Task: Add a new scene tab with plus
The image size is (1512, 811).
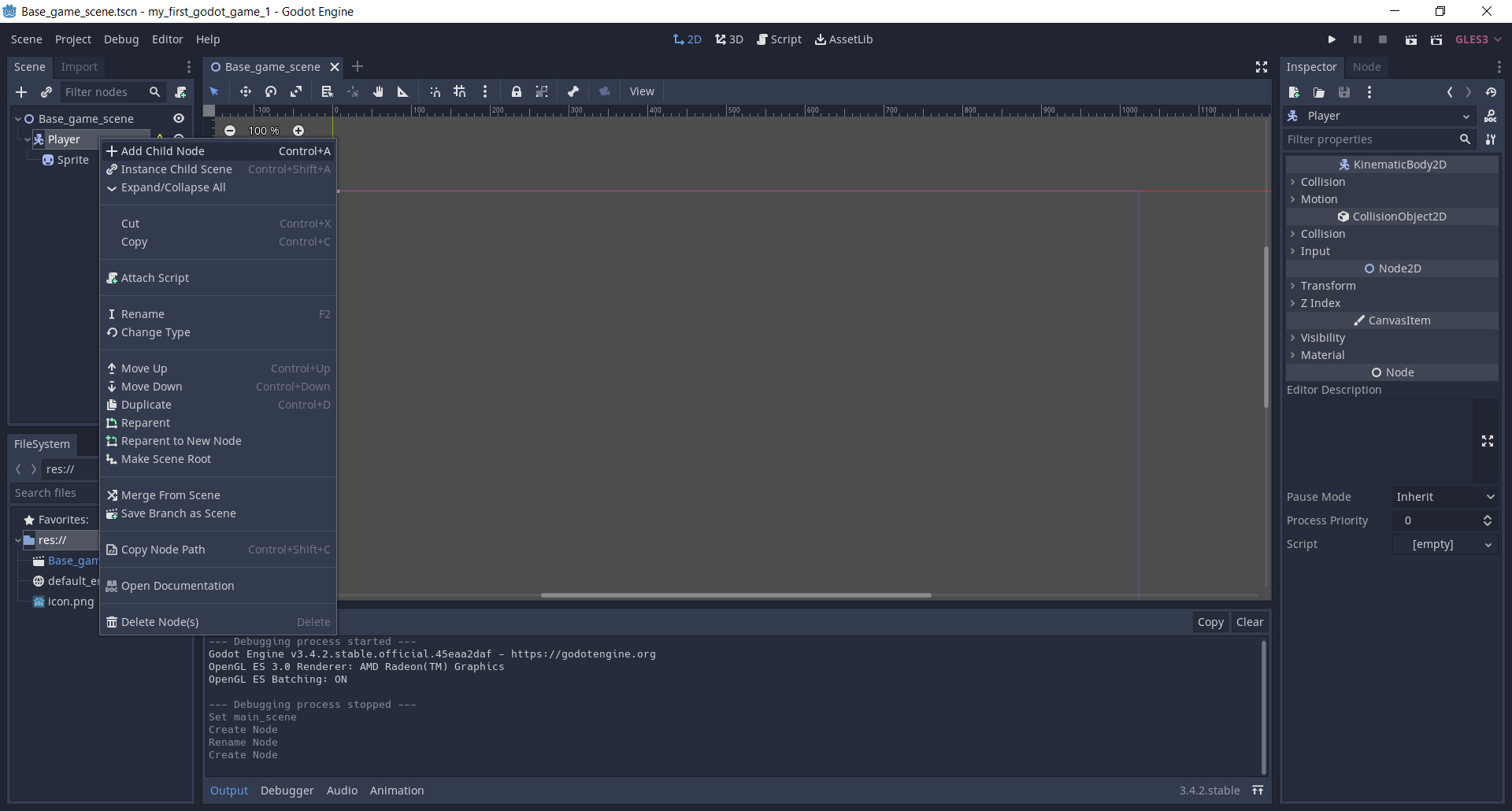Action: pyautogui.click(x=358, y=66)
